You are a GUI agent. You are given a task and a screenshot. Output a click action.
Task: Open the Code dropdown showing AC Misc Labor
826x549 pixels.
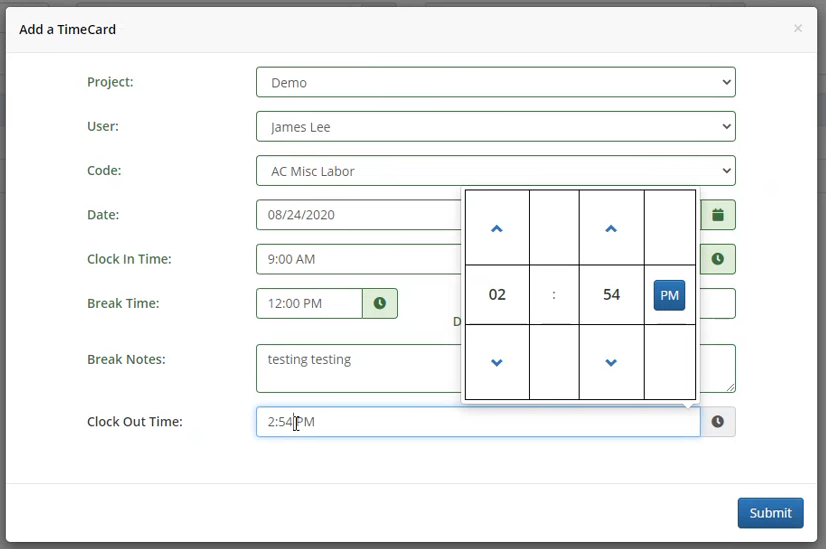[495, 171]
